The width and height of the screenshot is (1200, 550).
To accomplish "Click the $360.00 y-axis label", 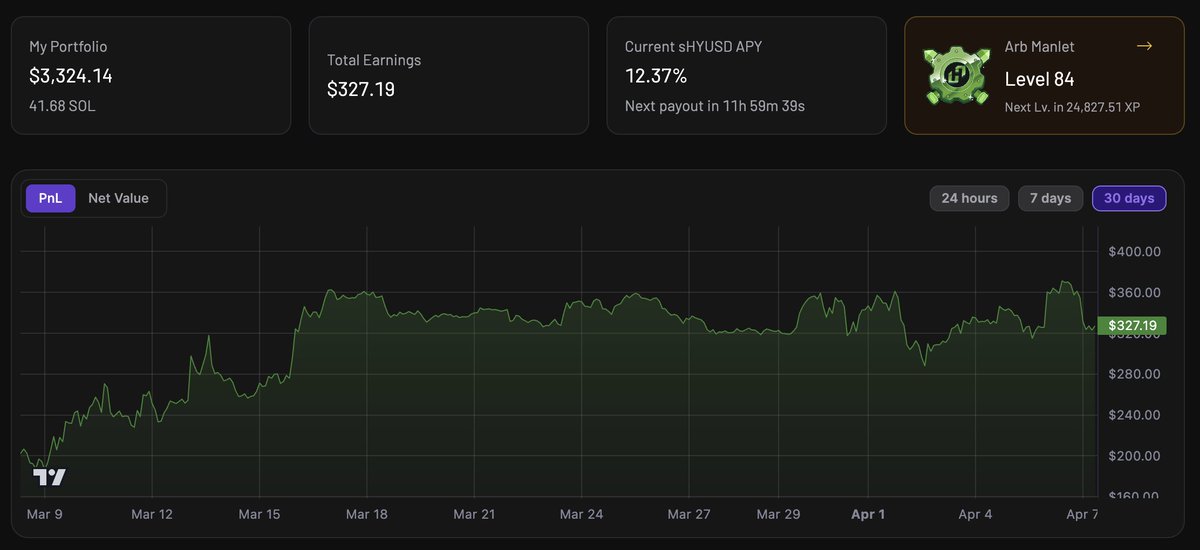I will tap(1134, 293).
